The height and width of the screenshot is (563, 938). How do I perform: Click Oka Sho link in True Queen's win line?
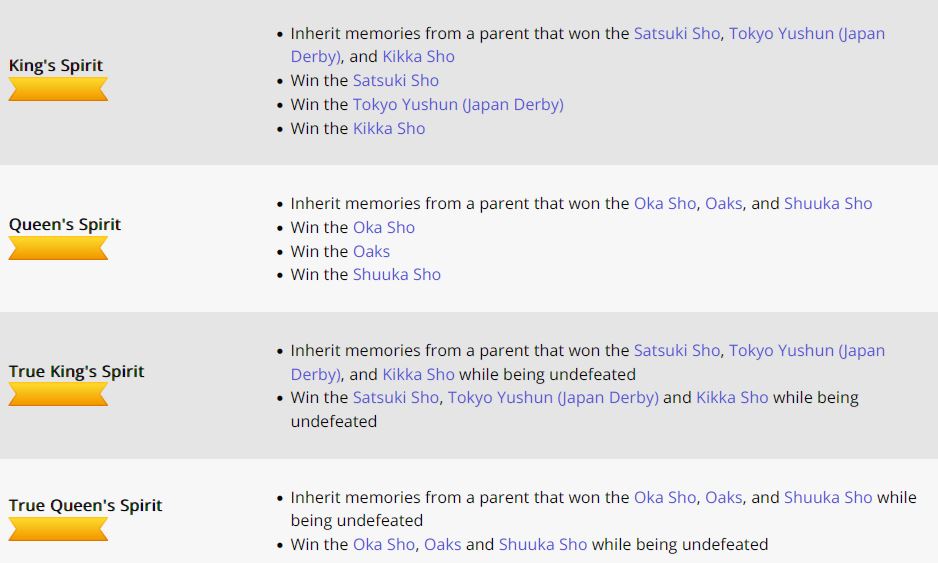coord(383,544)
